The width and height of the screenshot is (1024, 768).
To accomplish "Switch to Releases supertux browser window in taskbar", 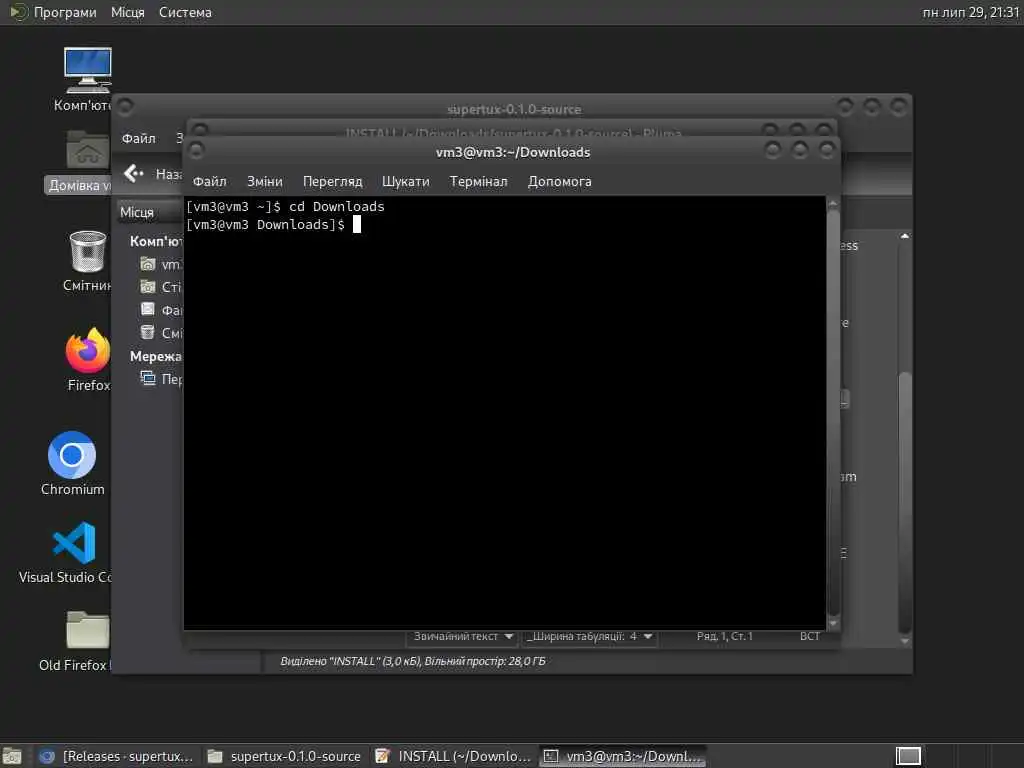I will click(118, 756).
